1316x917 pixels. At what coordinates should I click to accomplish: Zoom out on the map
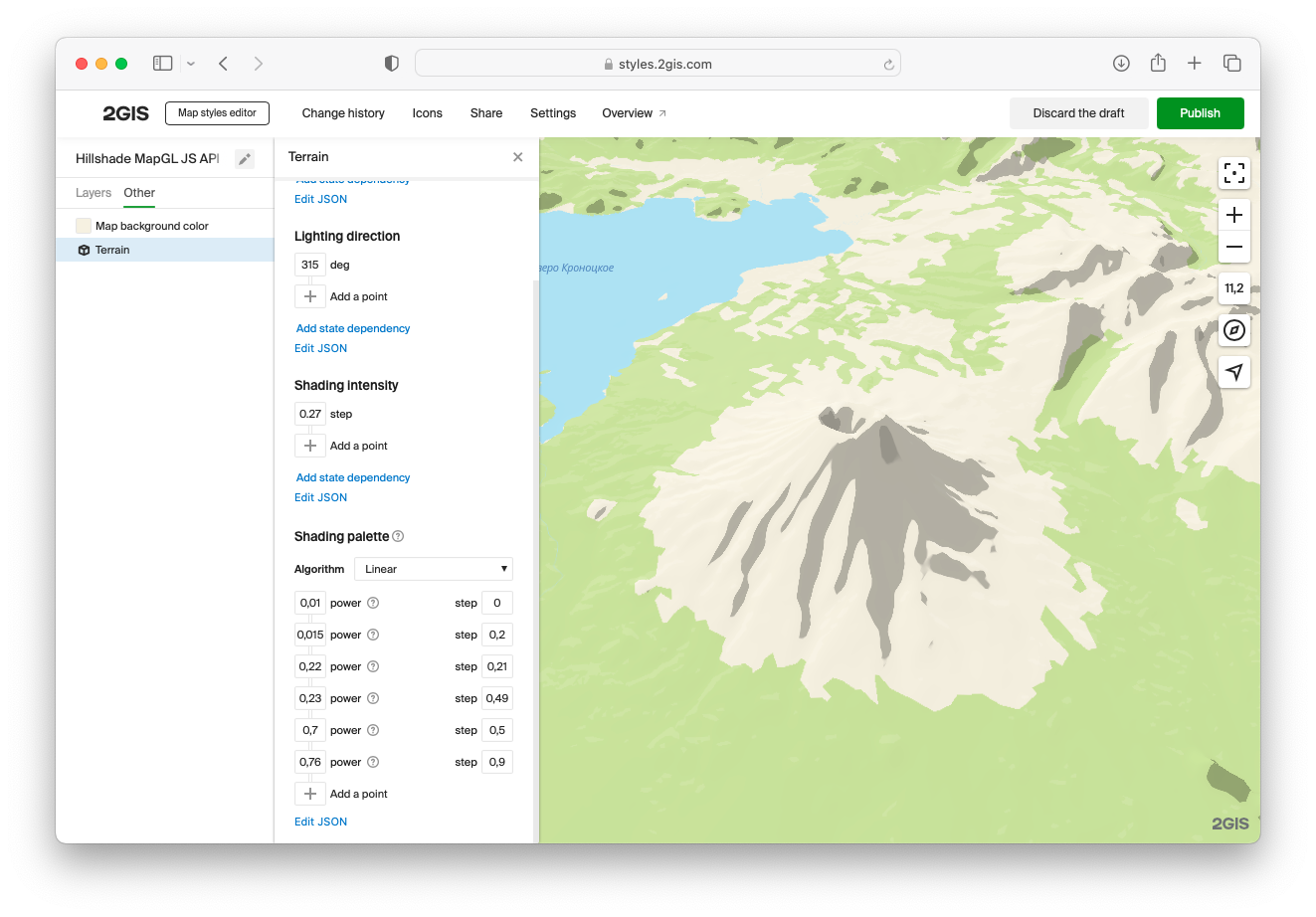pyautogui.click(x=1233, y=247)
